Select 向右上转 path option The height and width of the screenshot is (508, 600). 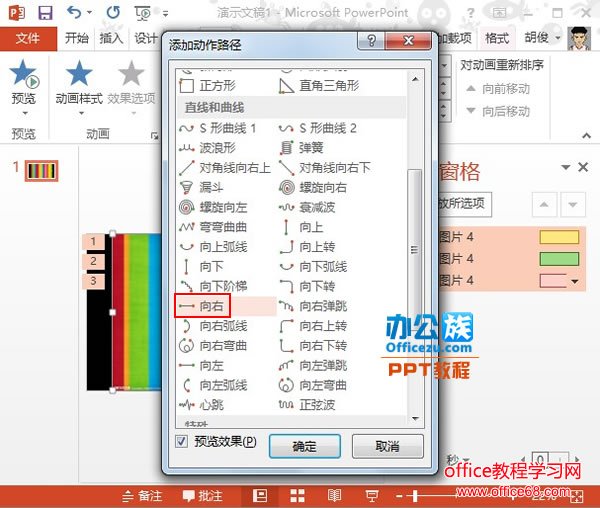(313, 326)
